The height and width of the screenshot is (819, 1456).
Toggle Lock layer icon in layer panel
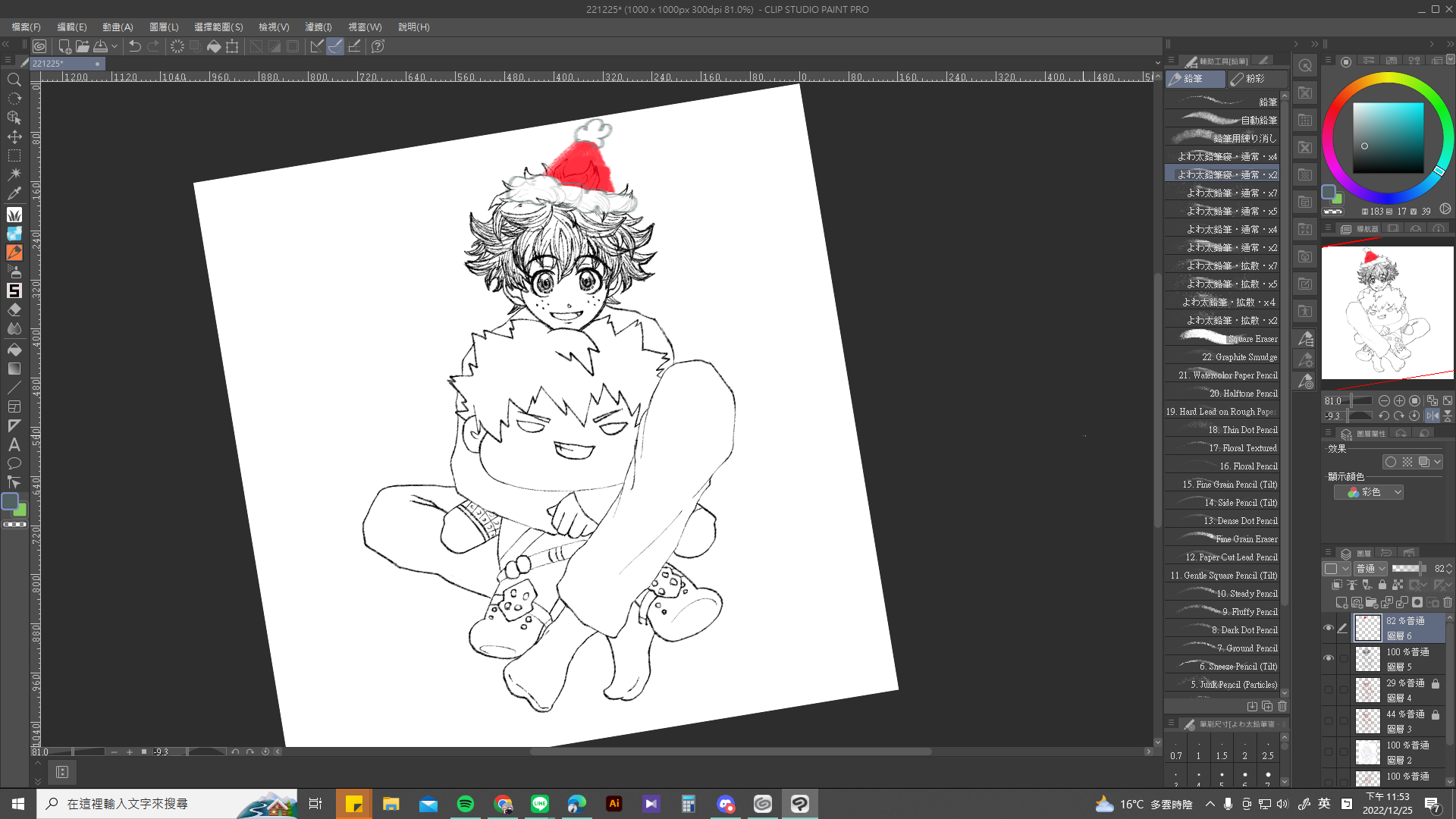(1382, 585)
